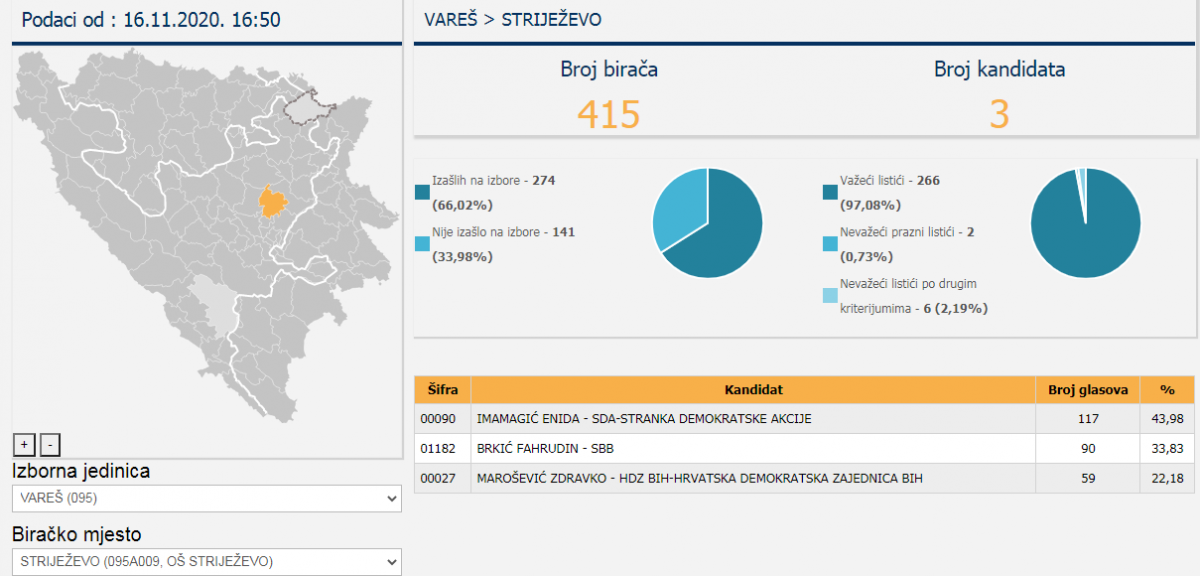Click the vote count 90

coord(1088,448)
